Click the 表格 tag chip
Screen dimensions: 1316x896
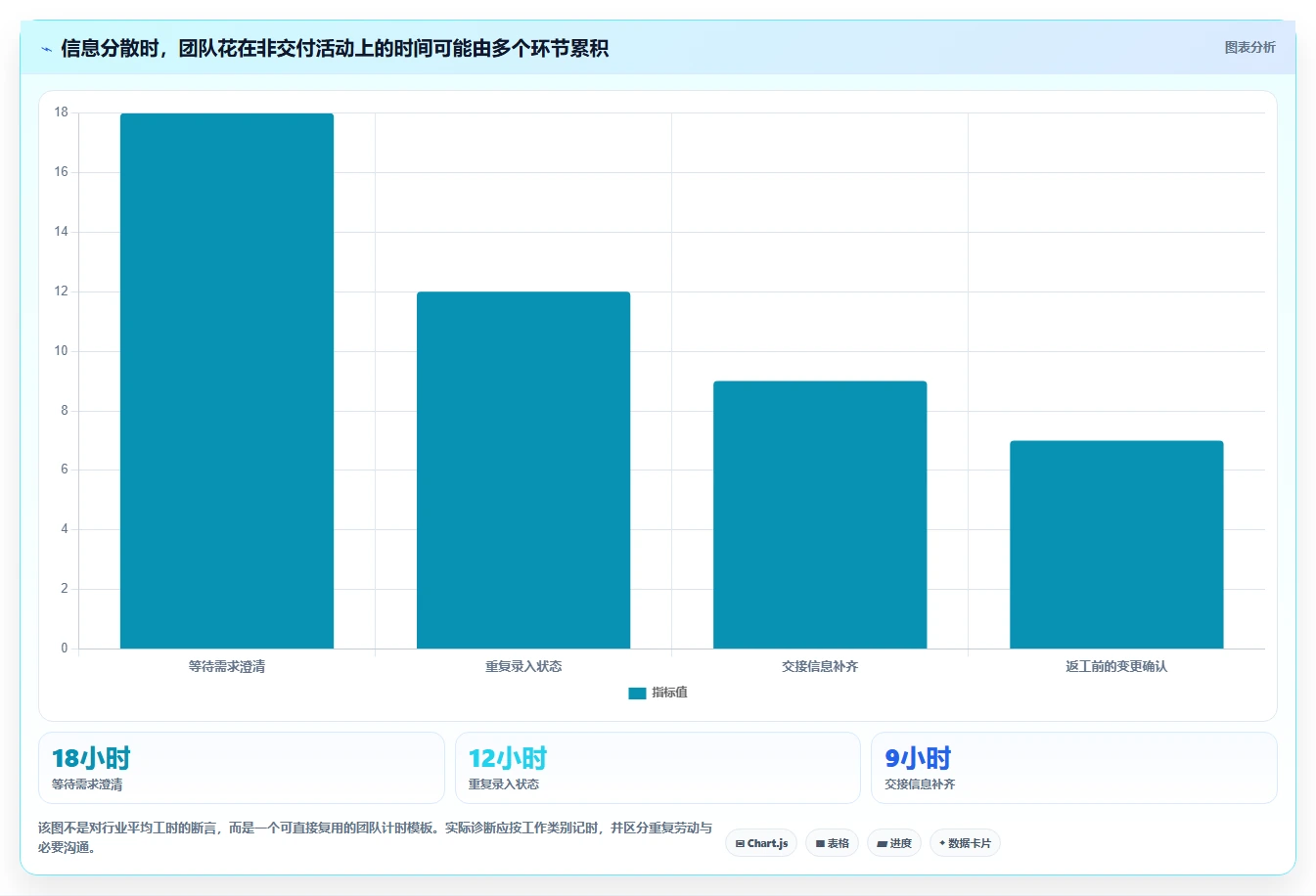coord(832,843)
